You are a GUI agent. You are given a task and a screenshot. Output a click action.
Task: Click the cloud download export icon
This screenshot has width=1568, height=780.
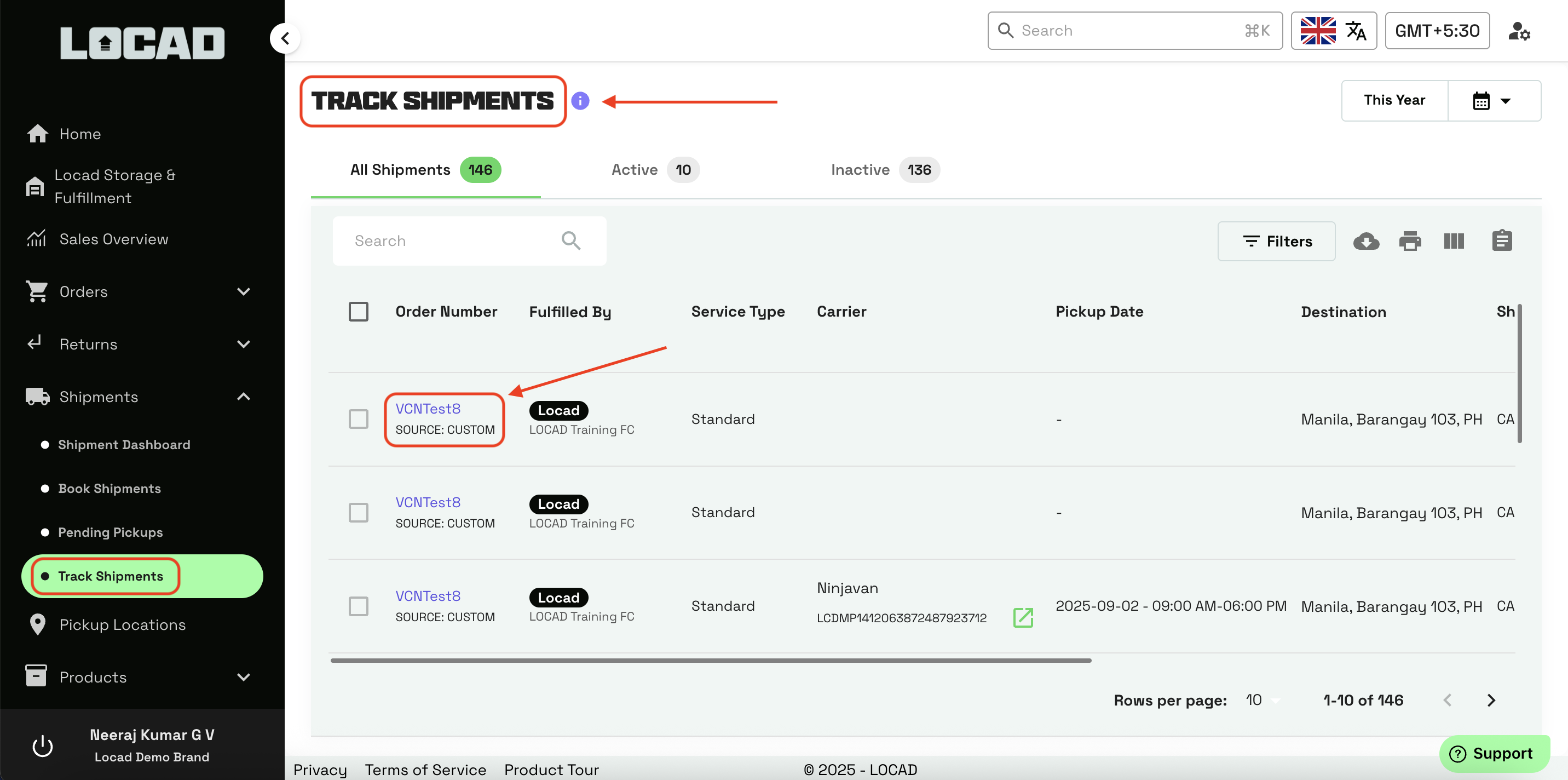click(x=1366, y=241)
